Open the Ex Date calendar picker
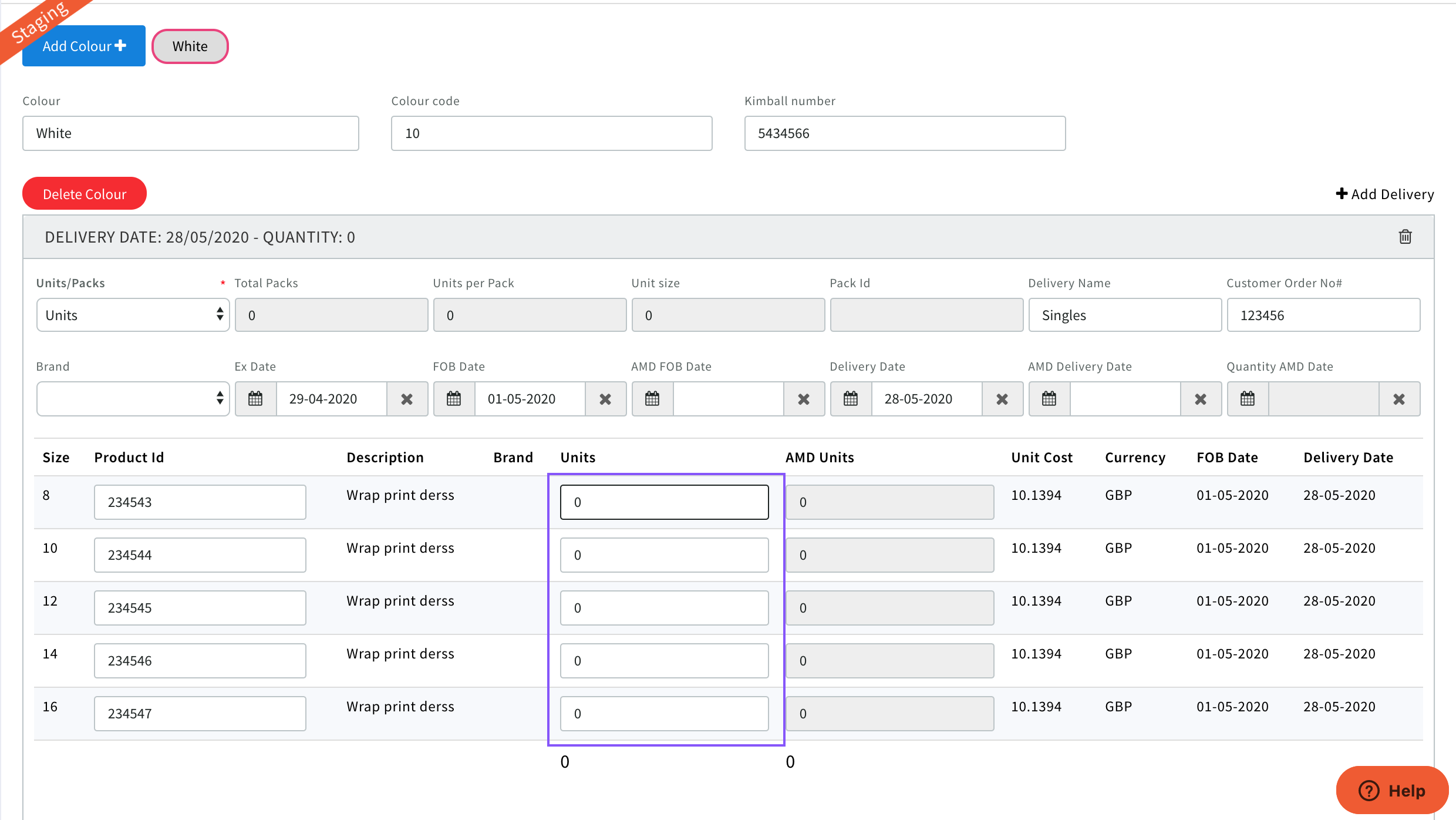This screenshot has width=1456, height=820. [255, 399]
